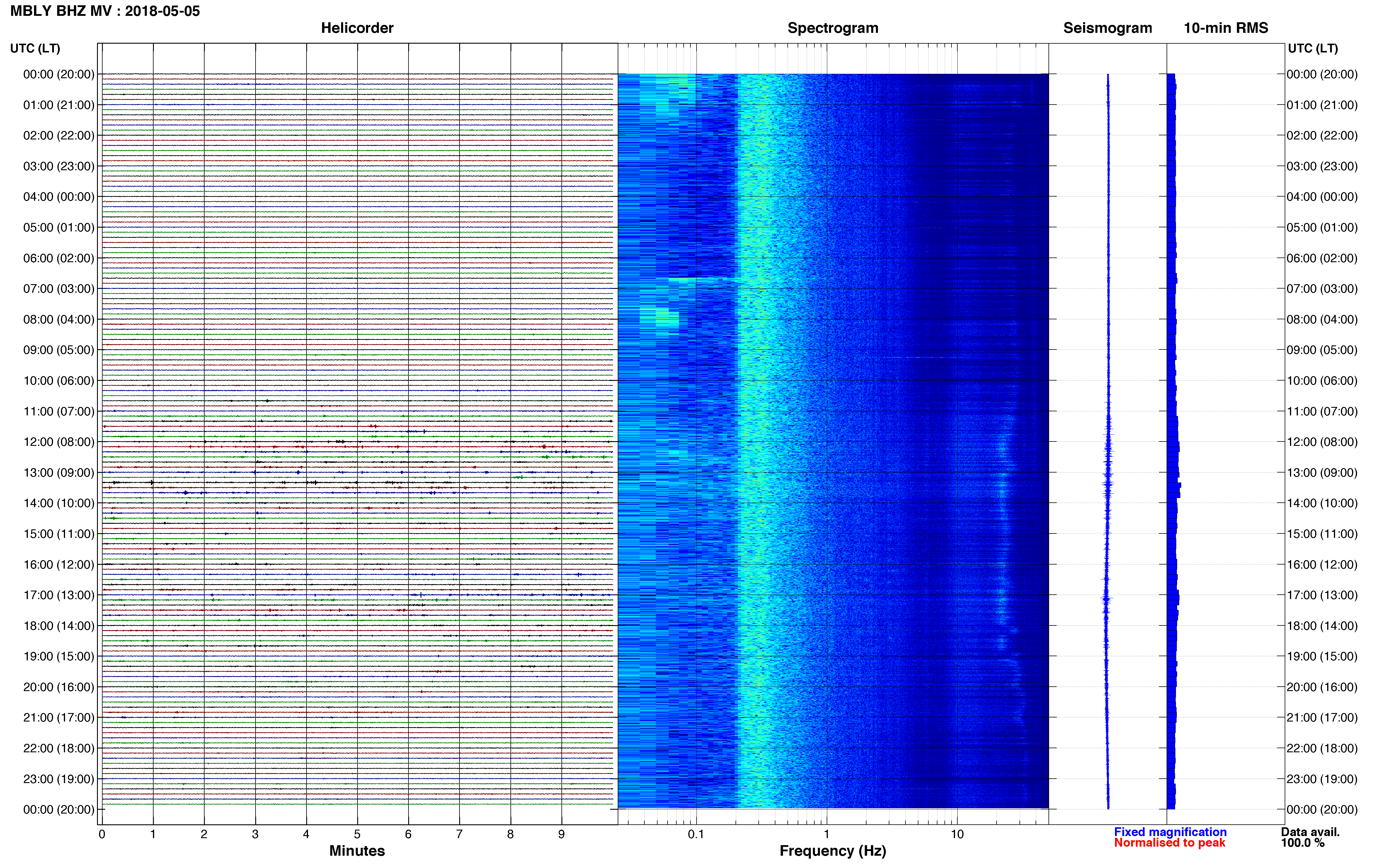Click helicorder axis label 11:00 (07:00)
Screen dimensions: 1389x868
coord(59,412)
